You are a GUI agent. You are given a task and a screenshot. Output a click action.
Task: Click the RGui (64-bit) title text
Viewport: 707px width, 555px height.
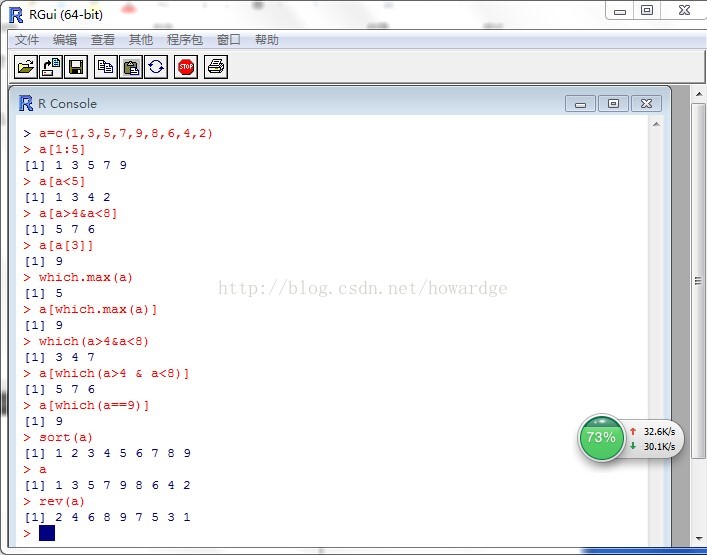66,14
